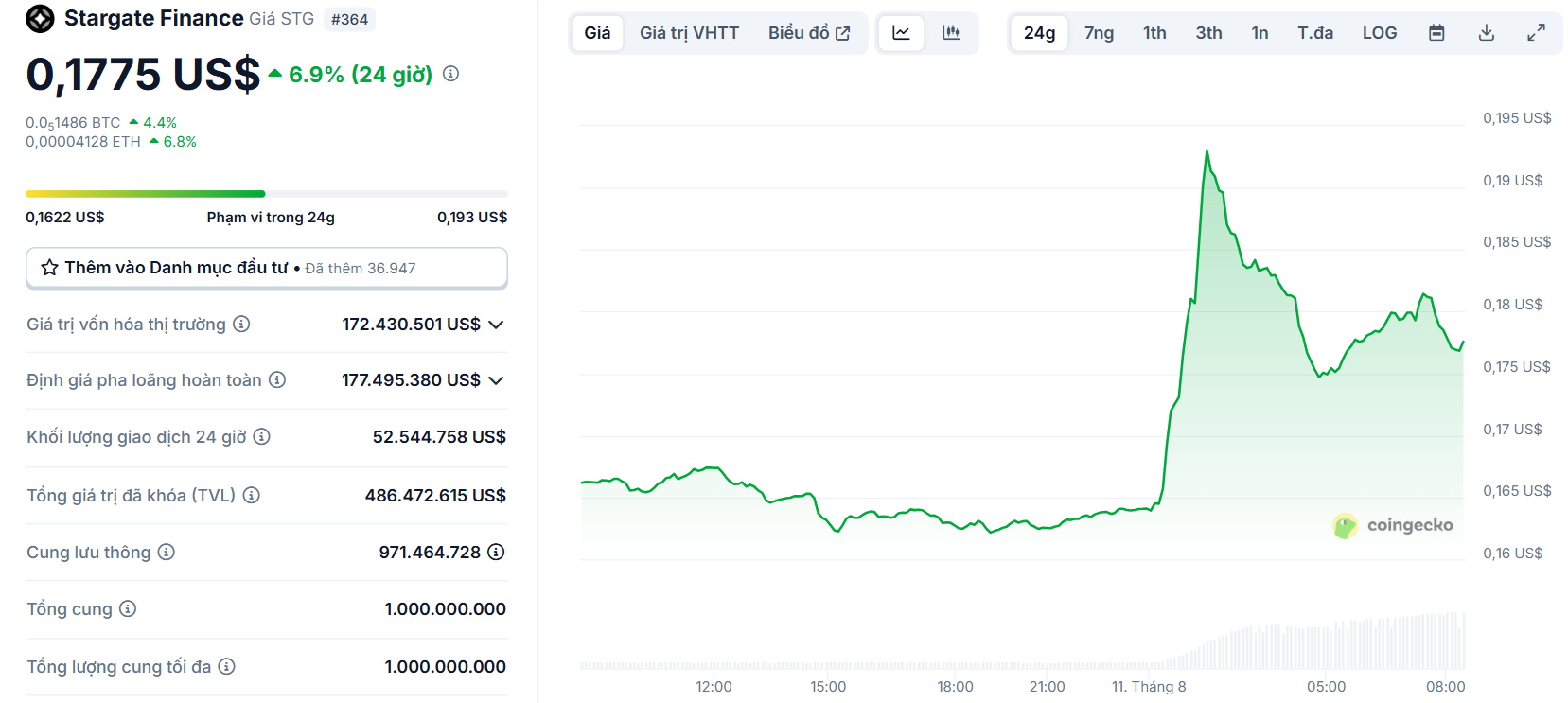Select 24g time range
Viewport: 1568px width, 703px height.
click(1039, 33)
